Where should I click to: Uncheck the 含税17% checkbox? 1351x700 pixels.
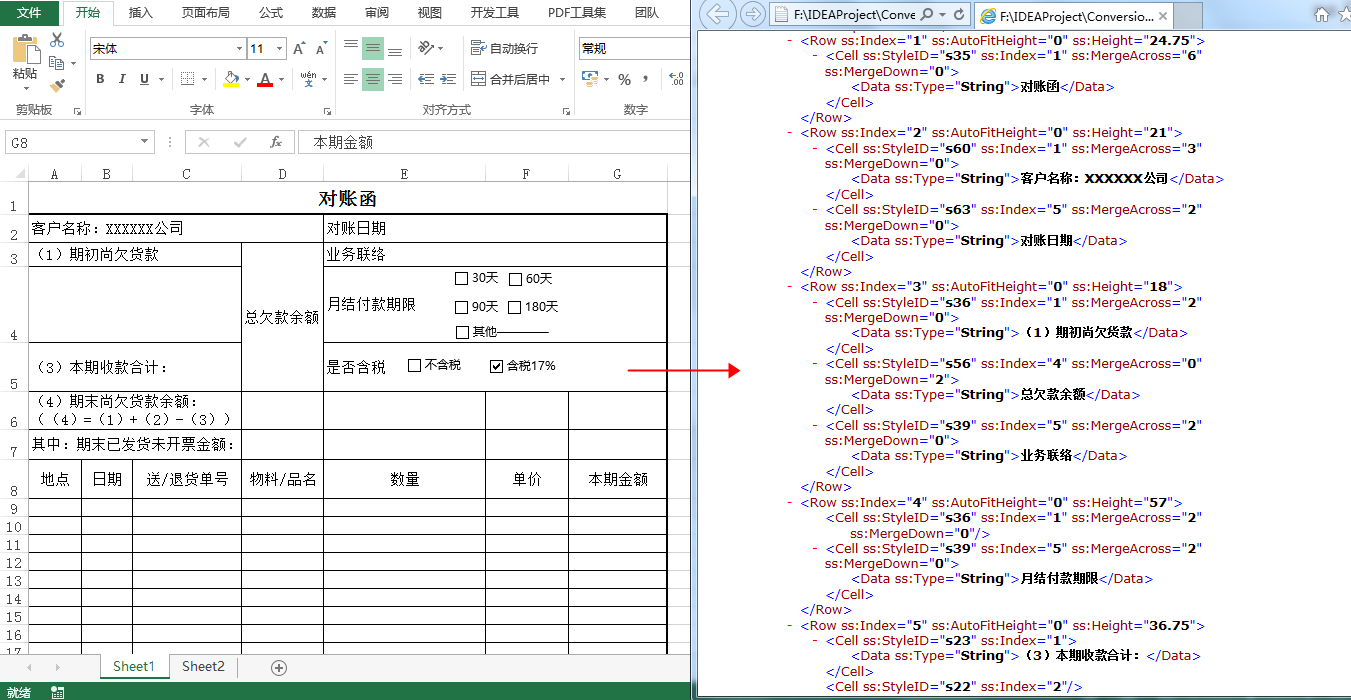[x=496, y=365]
